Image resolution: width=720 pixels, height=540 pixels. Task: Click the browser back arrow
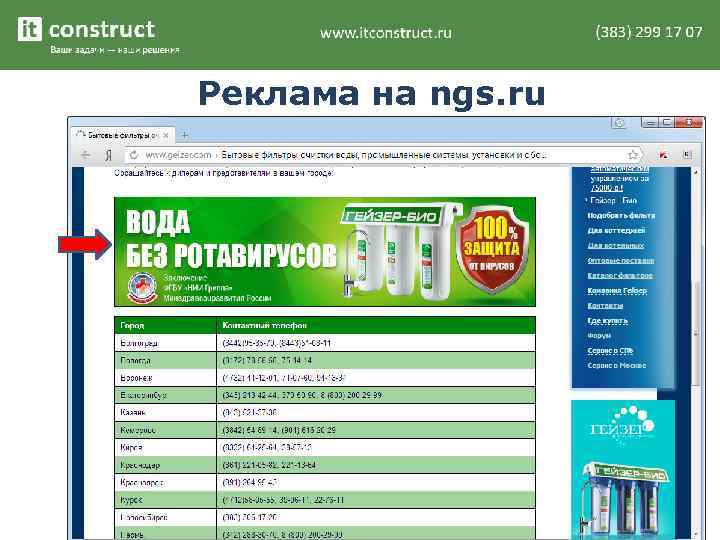click(86, 155)
